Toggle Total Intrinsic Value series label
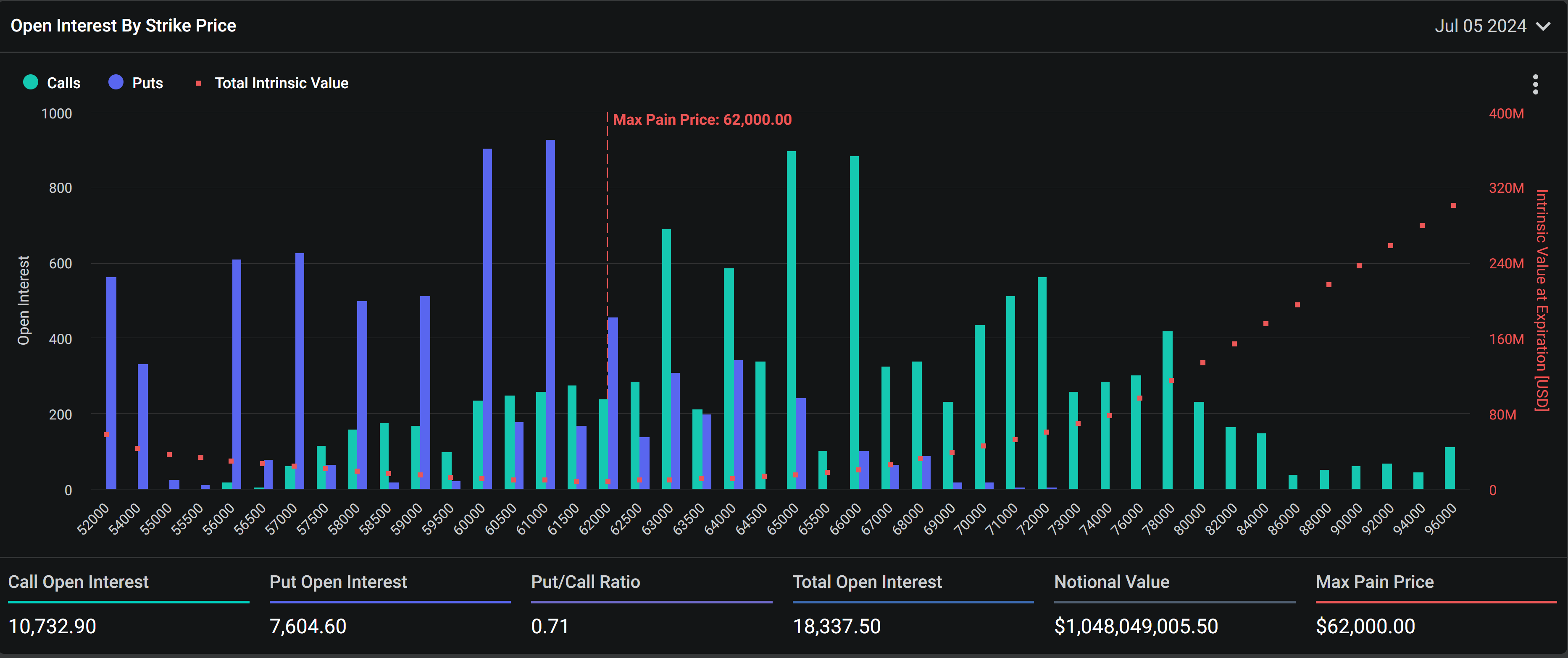This screenshot has height=658, width=1568. point(281,83)
